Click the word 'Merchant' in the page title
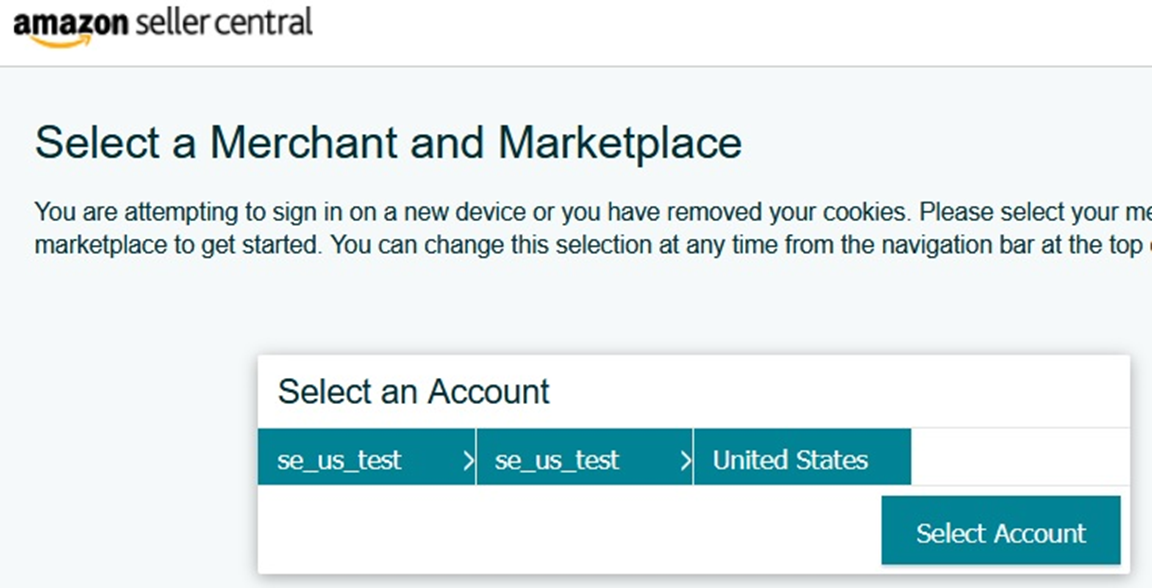Image resolution: width=1152 pixels, height=588 pixels. (x=304, y=143)
